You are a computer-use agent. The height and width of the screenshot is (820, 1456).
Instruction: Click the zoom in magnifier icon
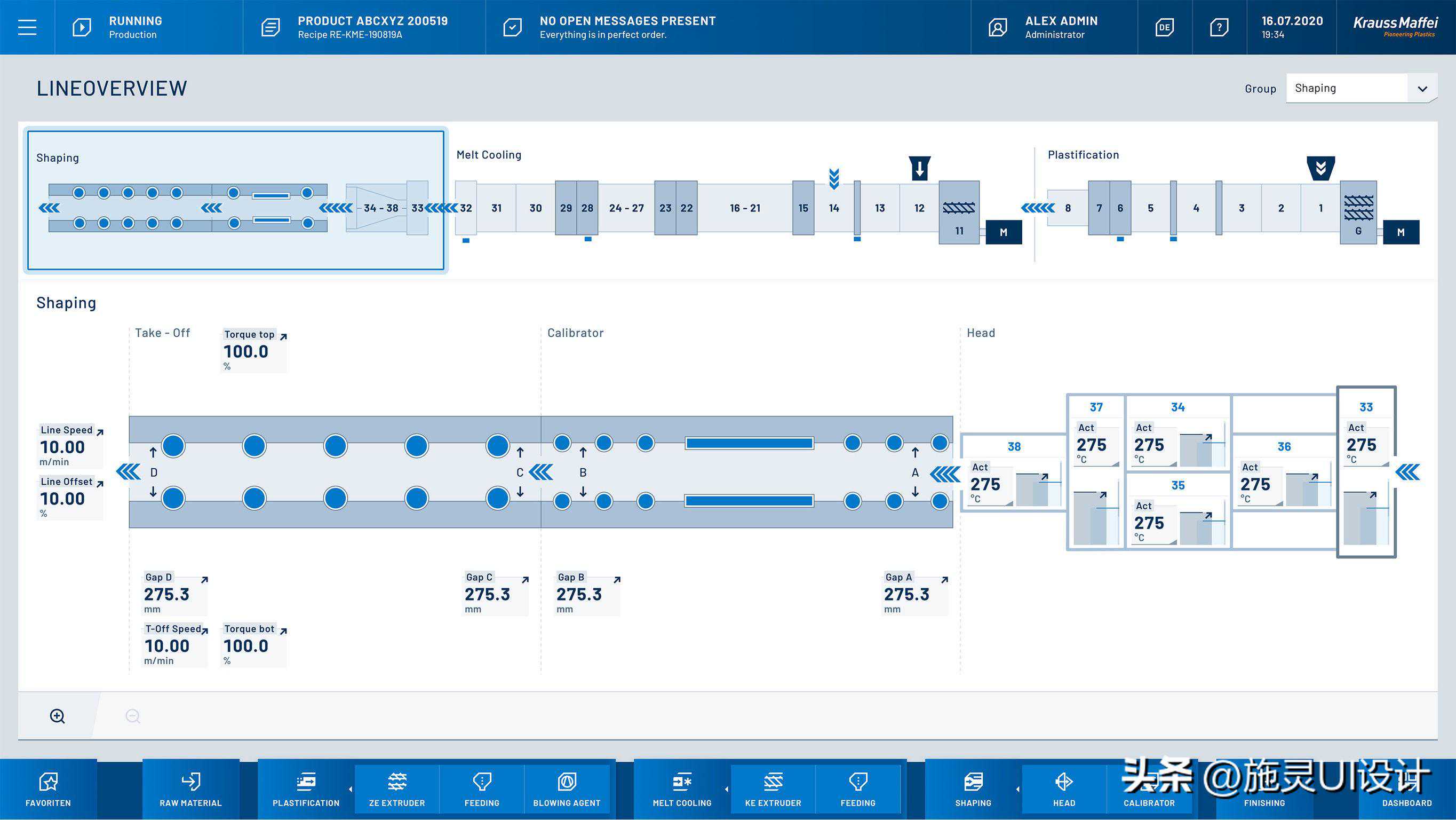(57, 716)
